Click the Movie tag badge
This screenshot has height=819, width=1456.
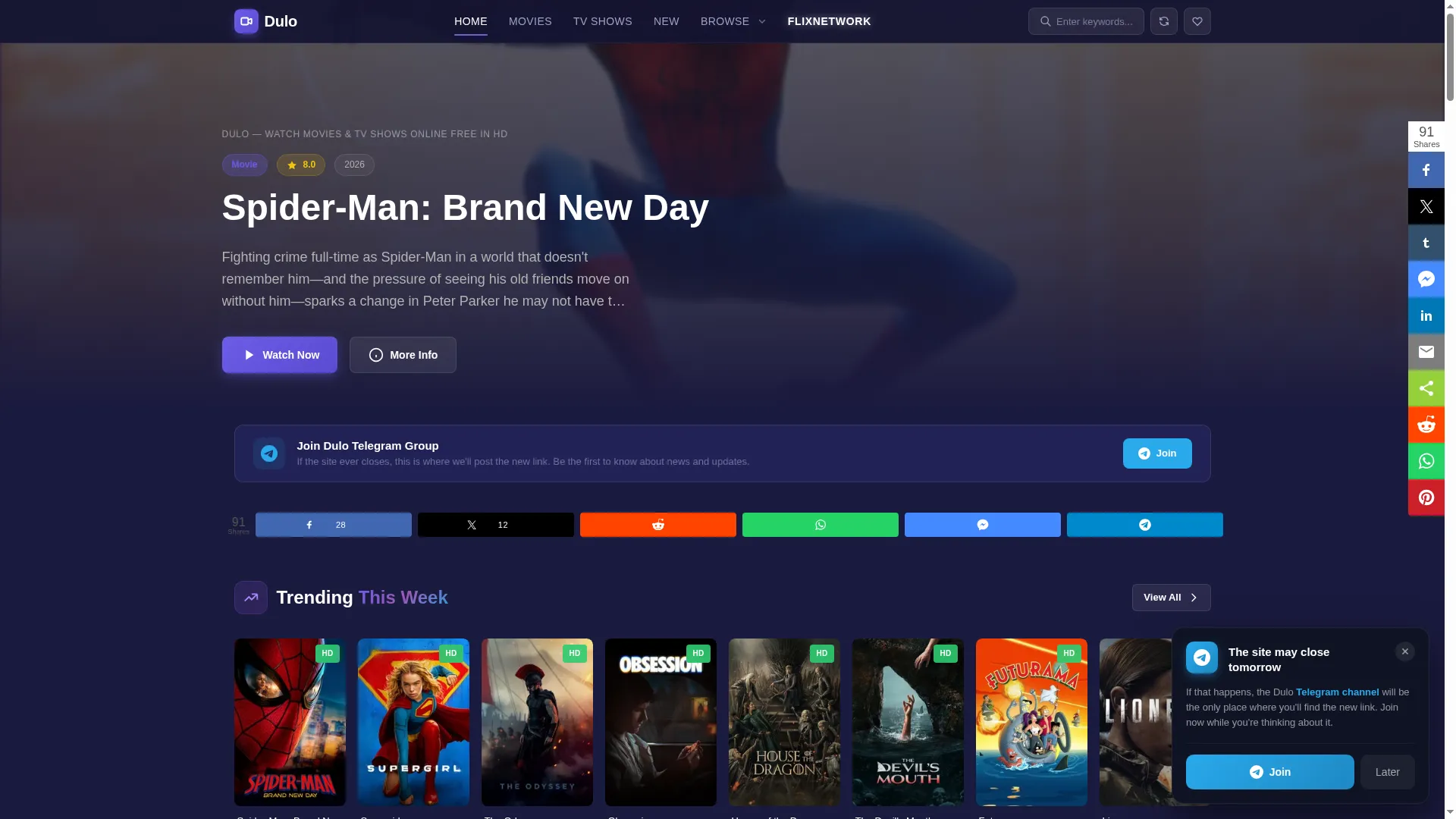(x=245, y=165)
